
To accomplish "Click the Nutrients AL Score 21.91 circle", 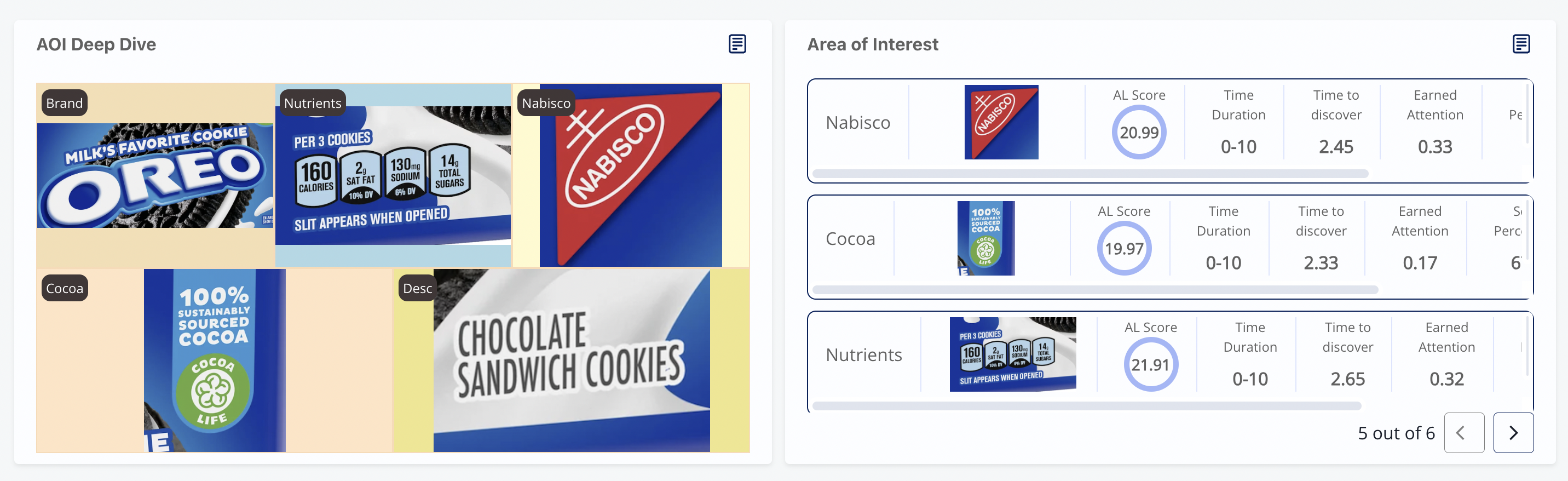I will tap(1150, 365).
